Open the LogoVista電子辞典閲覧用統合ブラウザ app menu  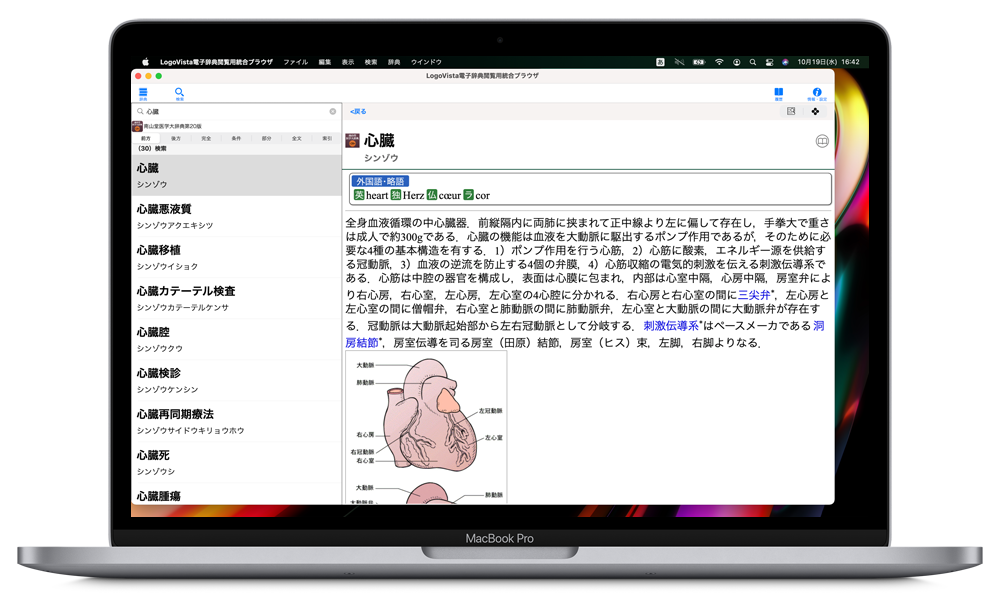click(216, 62)
